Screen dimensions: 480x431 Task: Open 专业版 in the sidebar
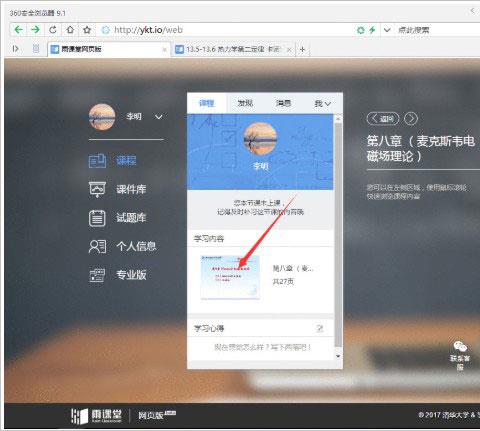117,275
